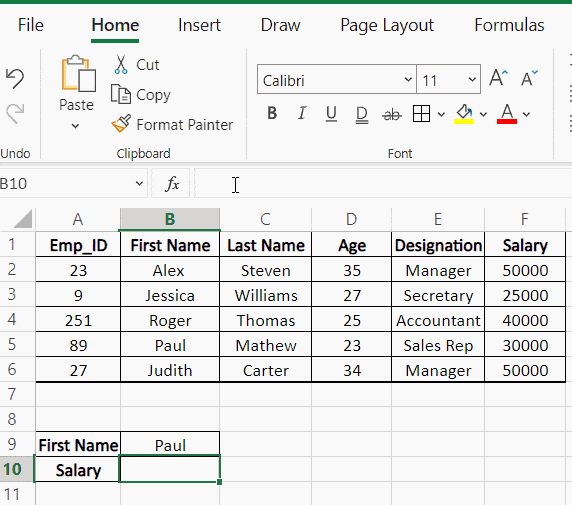
Task: Click the Copy pages icon
Action: 120,94
